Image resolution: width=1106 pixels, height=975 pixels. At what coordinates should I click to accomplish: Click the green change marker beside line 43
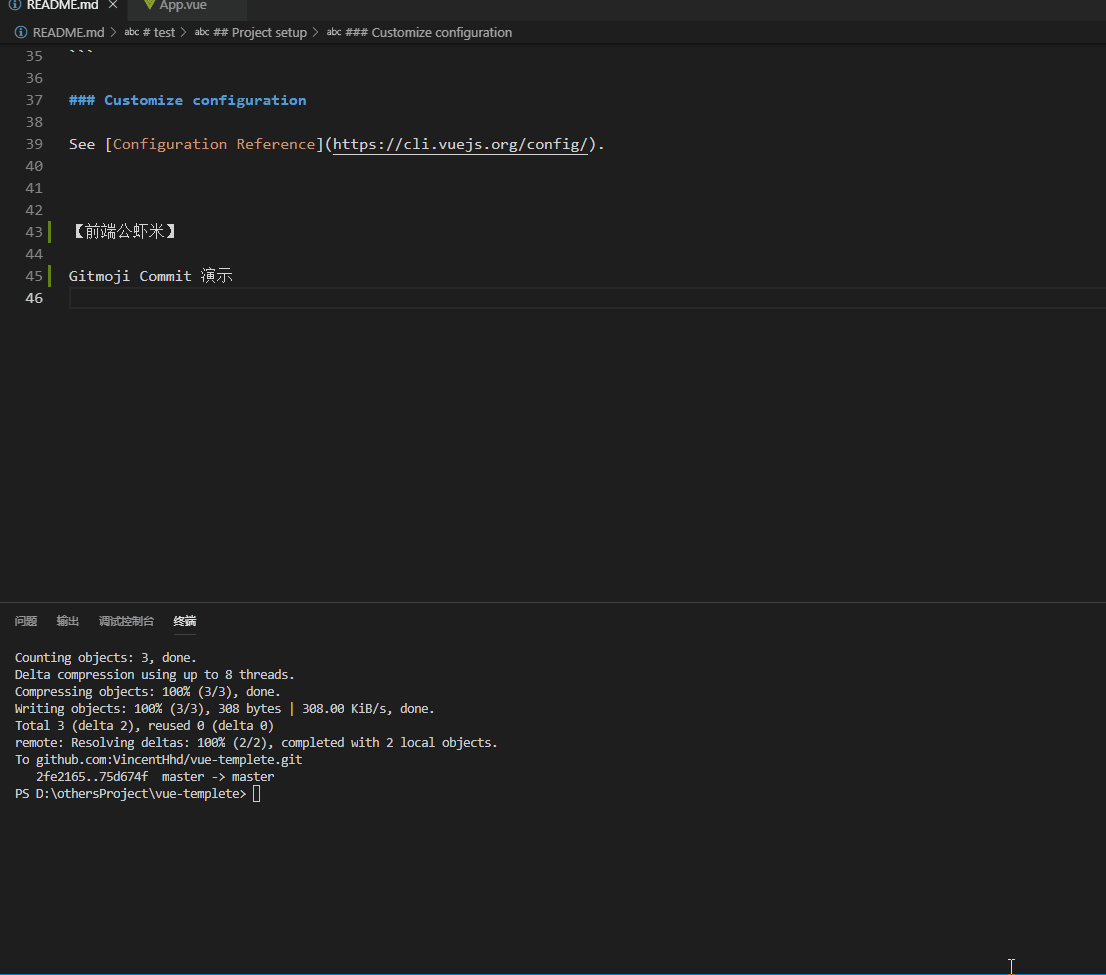[49, 231]
